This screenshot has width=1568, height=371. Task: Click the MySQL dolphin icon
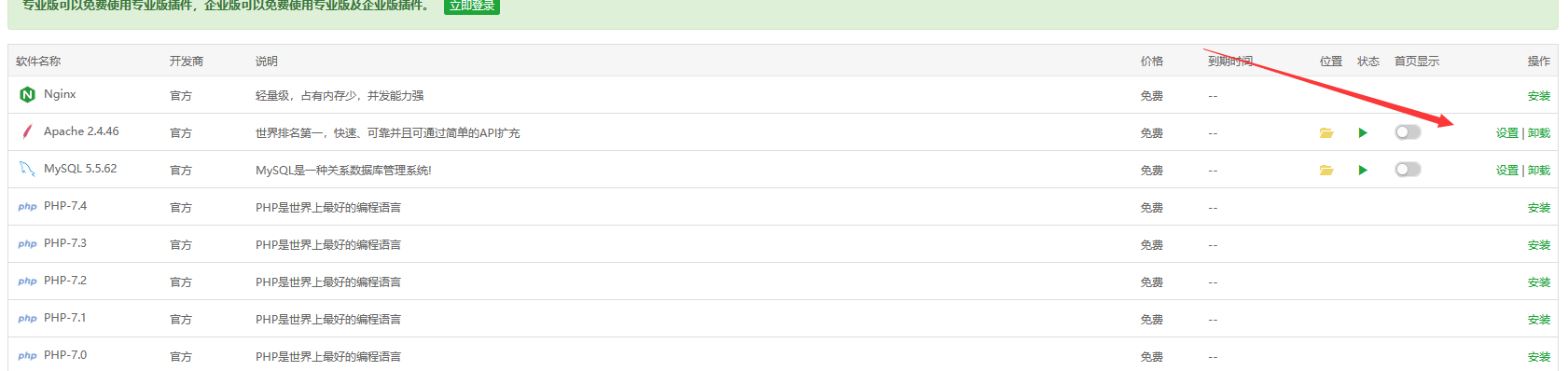[x=27, y=169]
